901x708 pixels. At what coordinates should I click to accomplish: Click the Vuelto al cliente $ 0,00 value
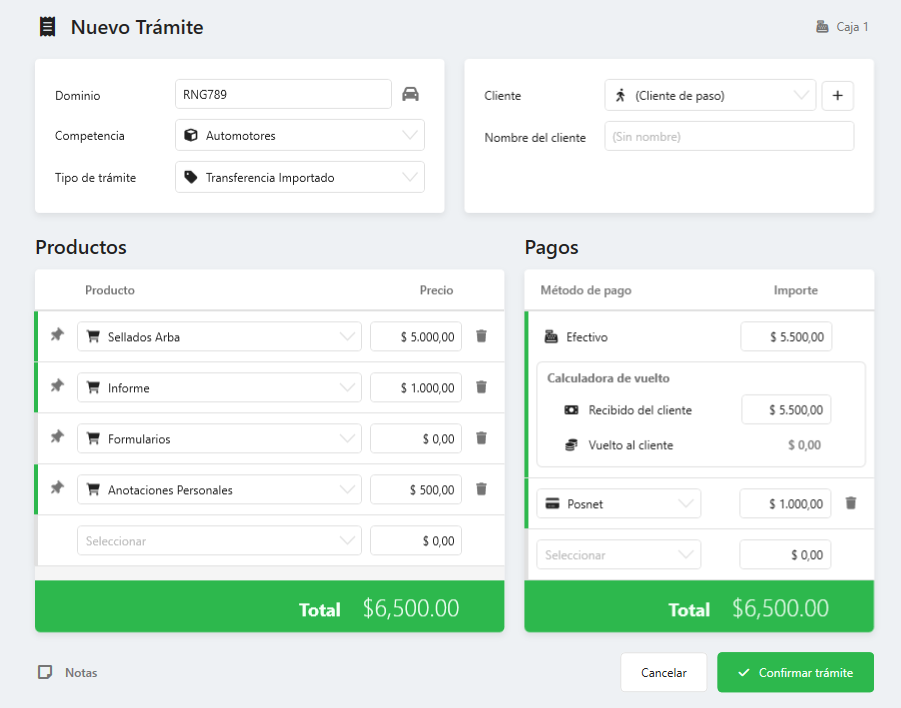[804, 445]
